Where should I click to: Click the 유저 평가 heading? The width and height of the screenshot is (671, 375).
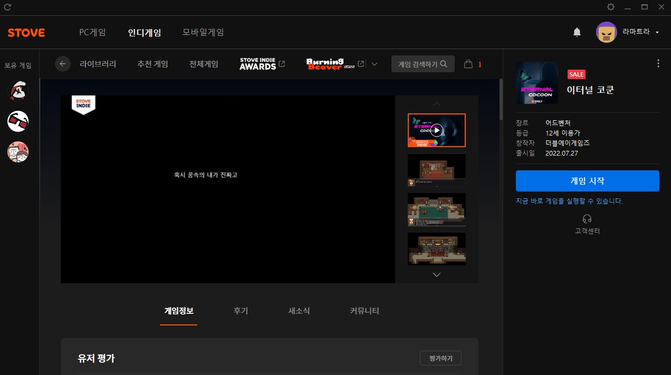click(x=96, y=358)
